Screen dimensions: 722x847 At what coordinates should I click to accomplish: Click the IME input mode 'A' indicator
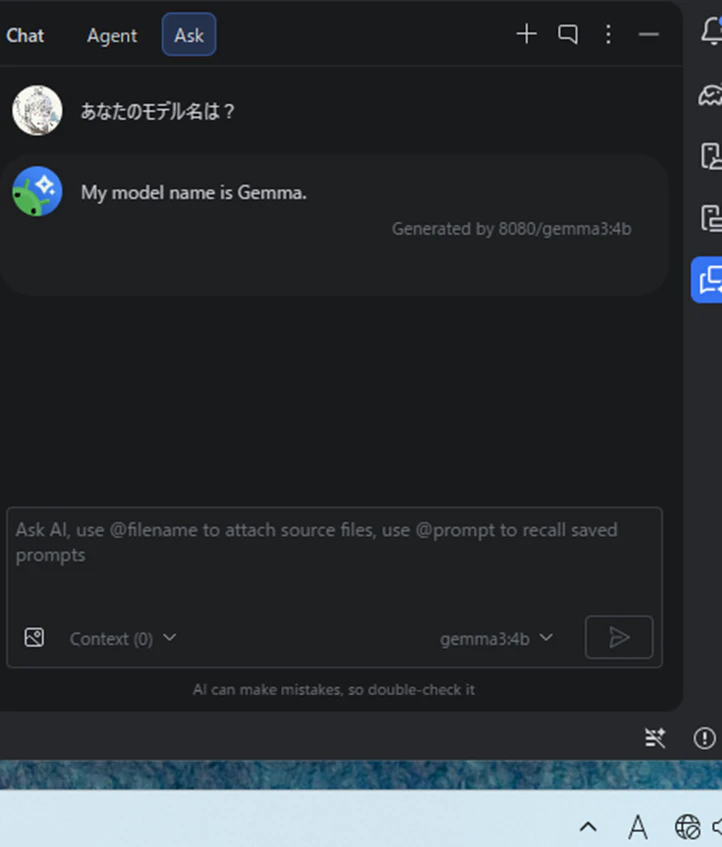pos(638,826)
